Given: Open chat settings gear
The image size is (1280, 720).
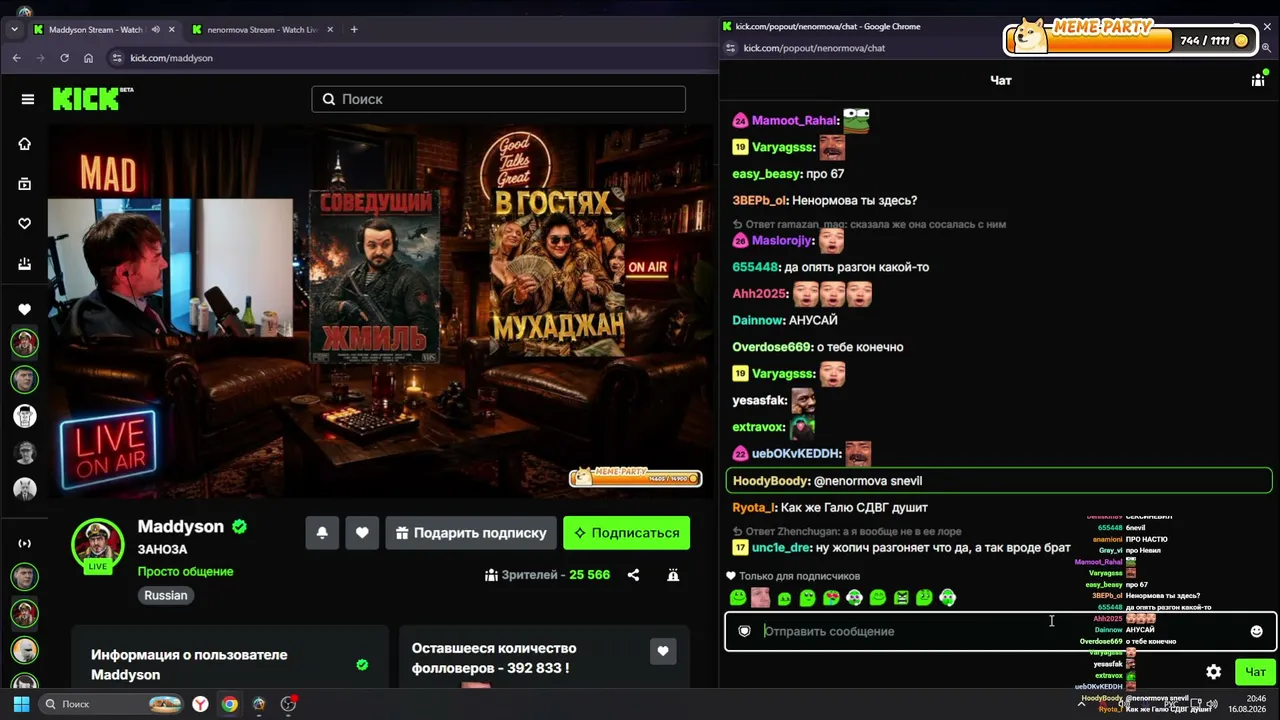Looking at the screenshot, I should tap(1213, 672).
